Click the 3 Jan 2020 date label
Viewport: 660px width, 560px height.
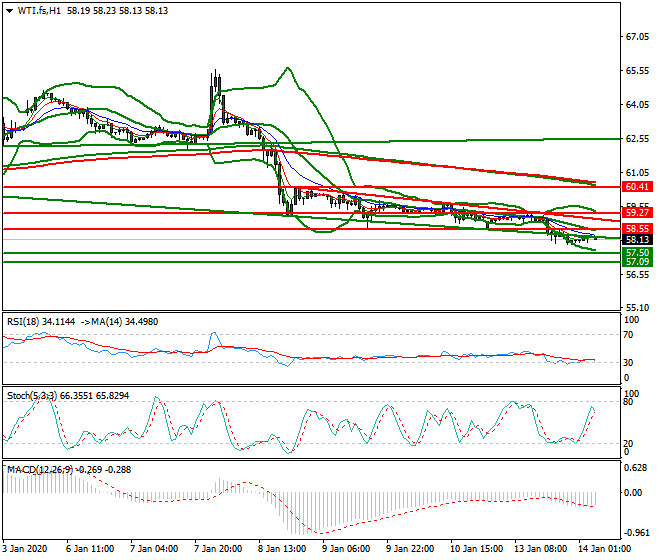[24, 549]
